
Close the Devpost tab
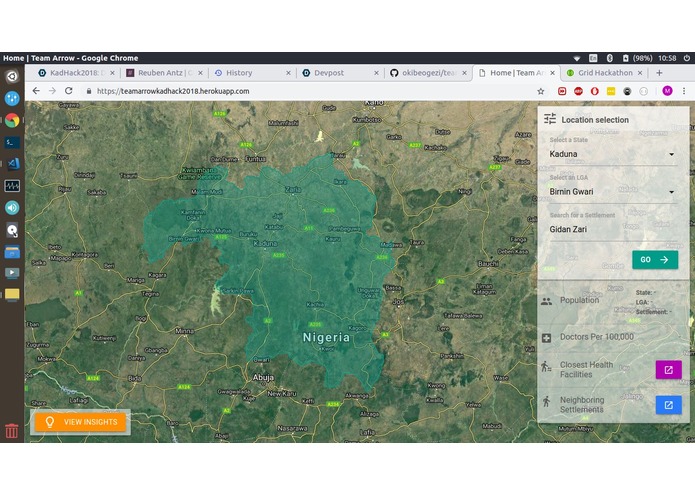click(x=376, y=73)
